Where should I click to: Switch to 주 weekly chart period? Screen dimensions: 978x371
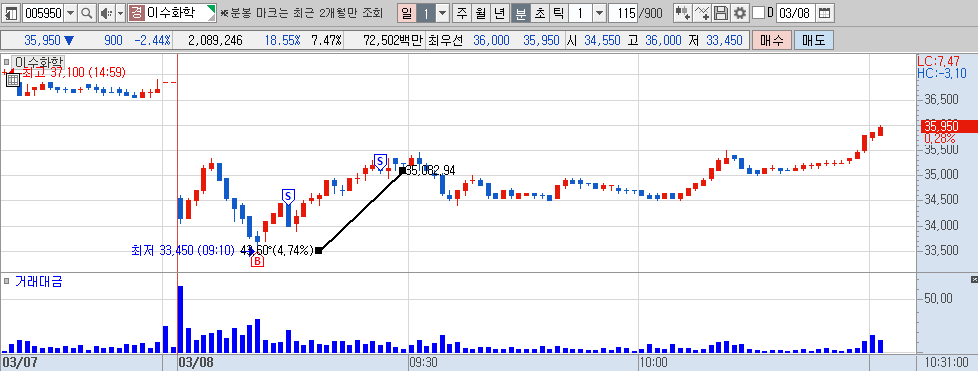pos(461,12)
